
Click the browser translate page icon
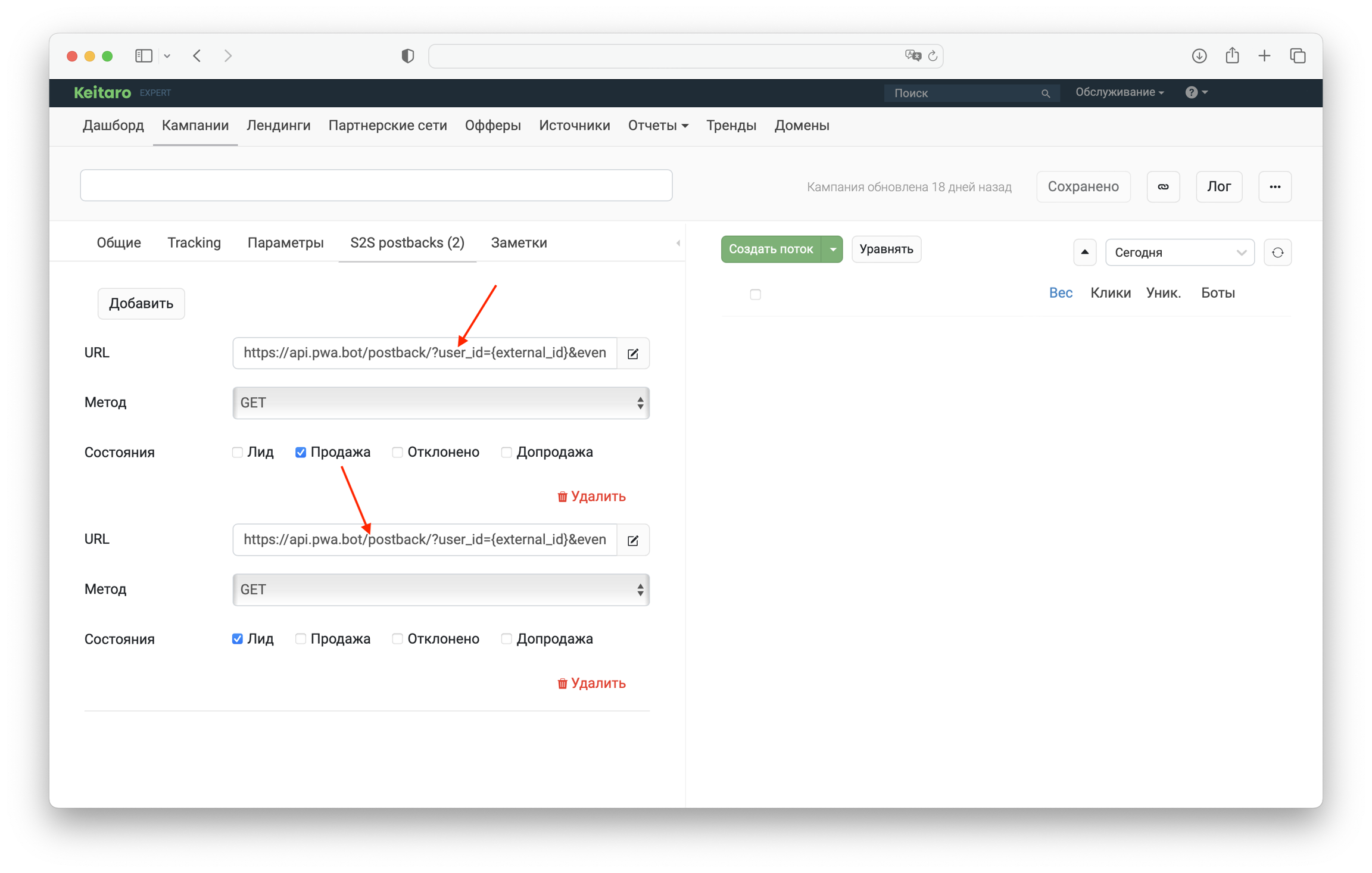click(912, 56)
